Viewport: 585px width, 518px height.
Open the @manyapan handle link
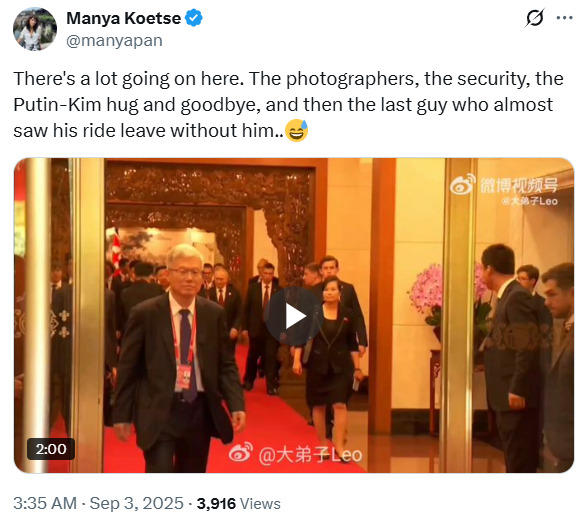coord(114,41)
